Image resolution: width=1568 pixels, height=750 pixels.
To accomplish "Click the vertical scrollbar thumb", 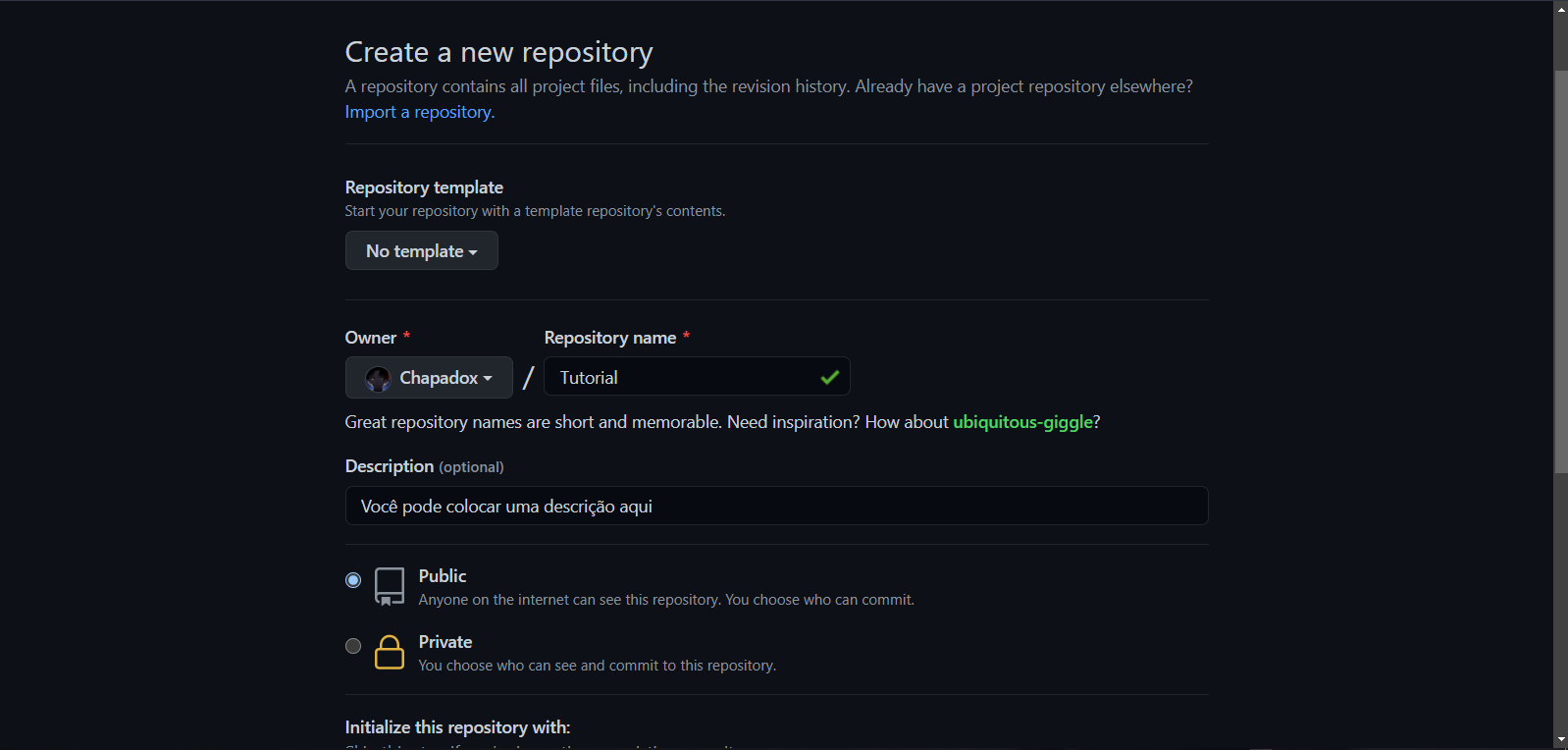I will point(1561,272).
